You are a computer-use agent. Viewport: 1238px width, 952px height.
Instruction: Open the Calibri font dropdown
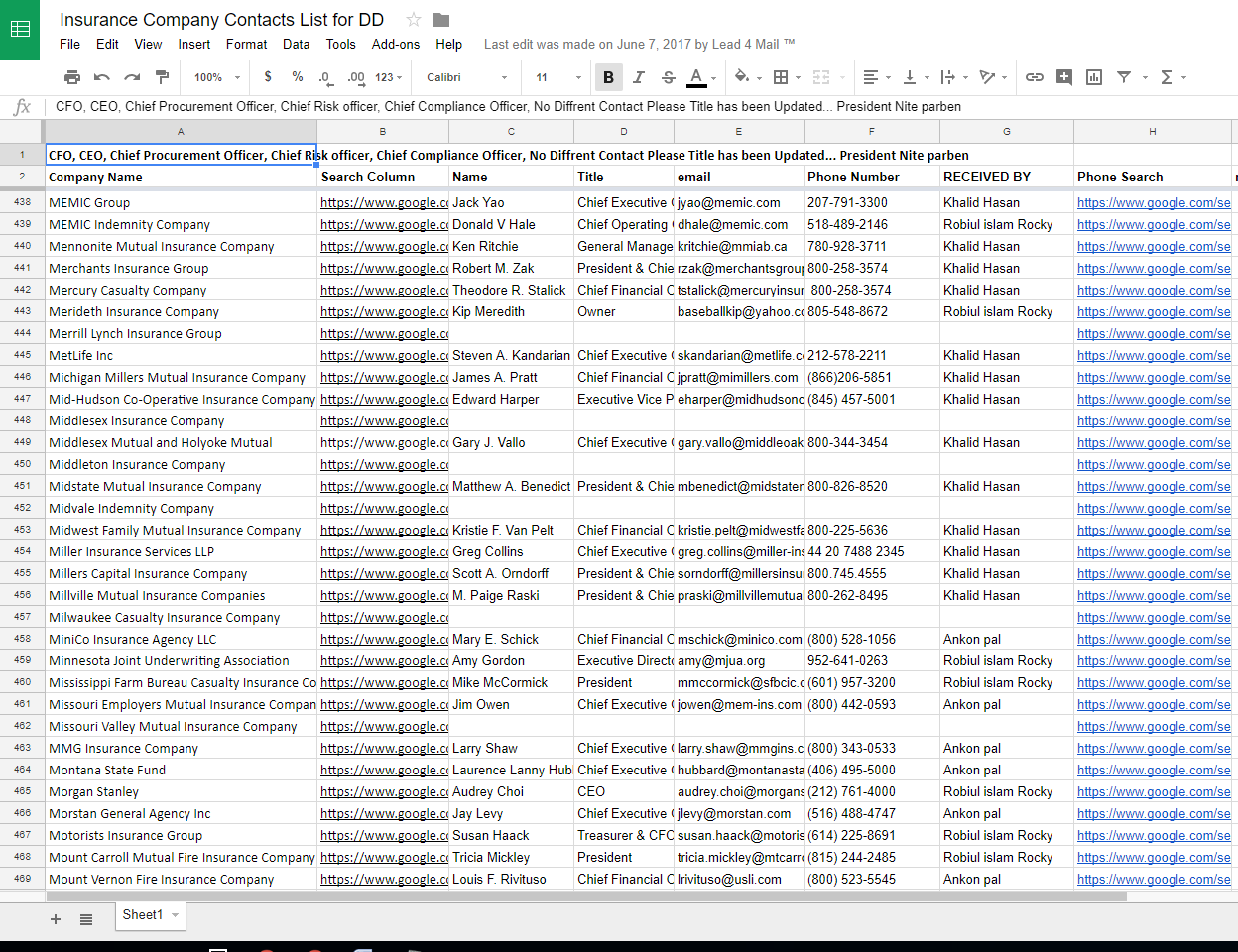[x=466, y=77]
